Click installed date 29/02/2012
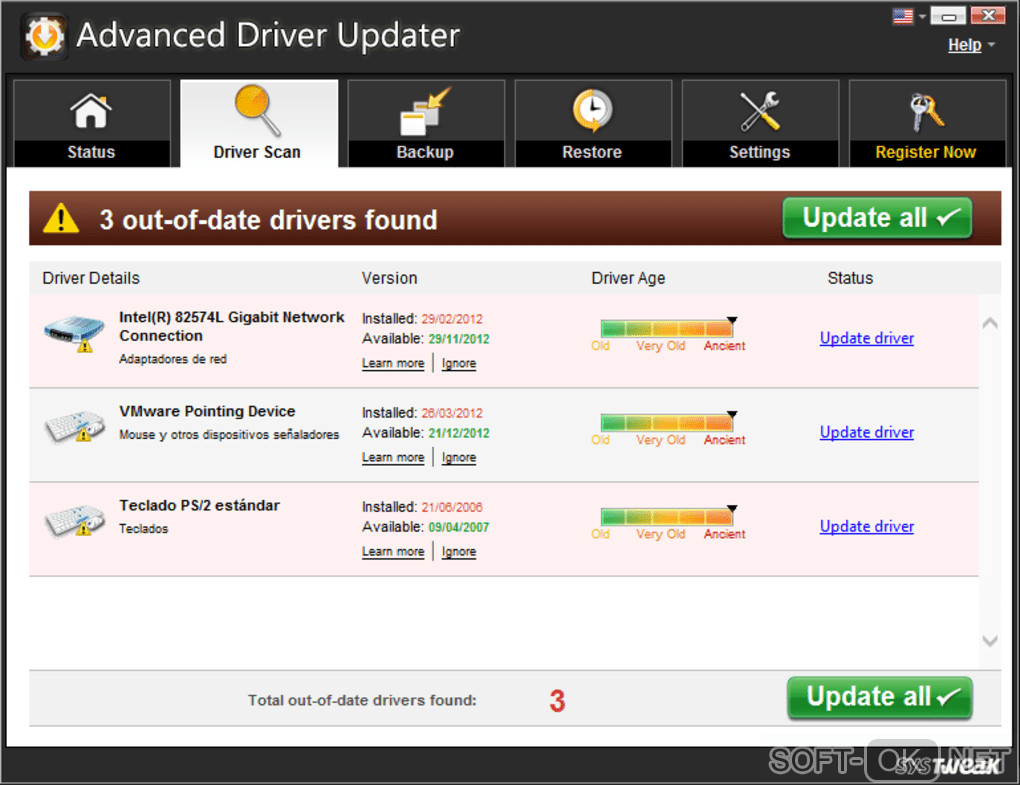1020x785 pixels. click(452, 319)
